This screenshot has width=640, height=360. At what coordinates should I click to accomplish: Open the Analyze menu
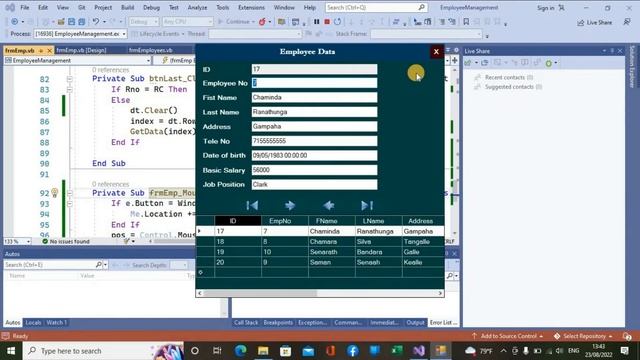197,7
